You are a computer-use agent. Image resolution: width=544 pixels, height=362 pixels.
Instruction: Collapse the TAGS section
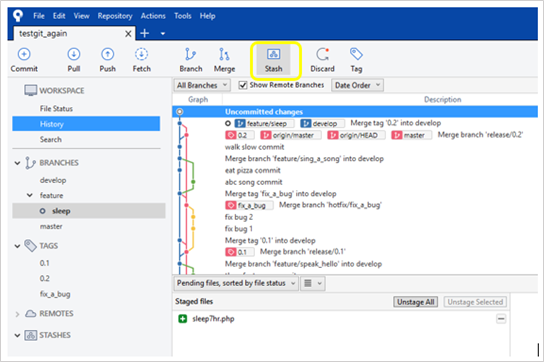17,246
